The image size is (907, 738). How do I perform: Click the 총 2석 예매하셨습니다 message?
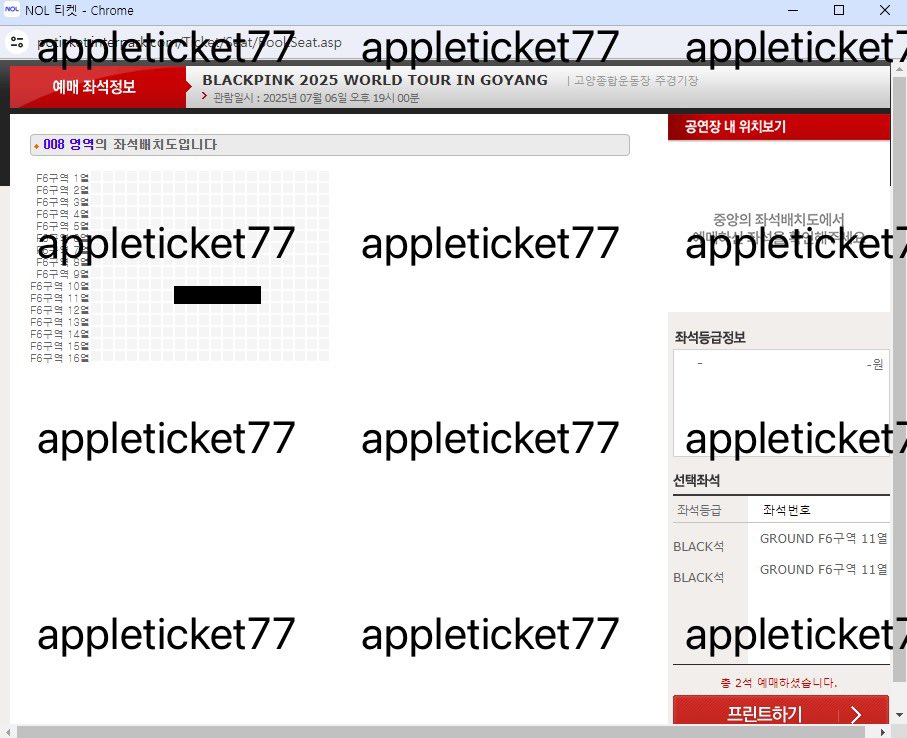[x=778, y=683]
